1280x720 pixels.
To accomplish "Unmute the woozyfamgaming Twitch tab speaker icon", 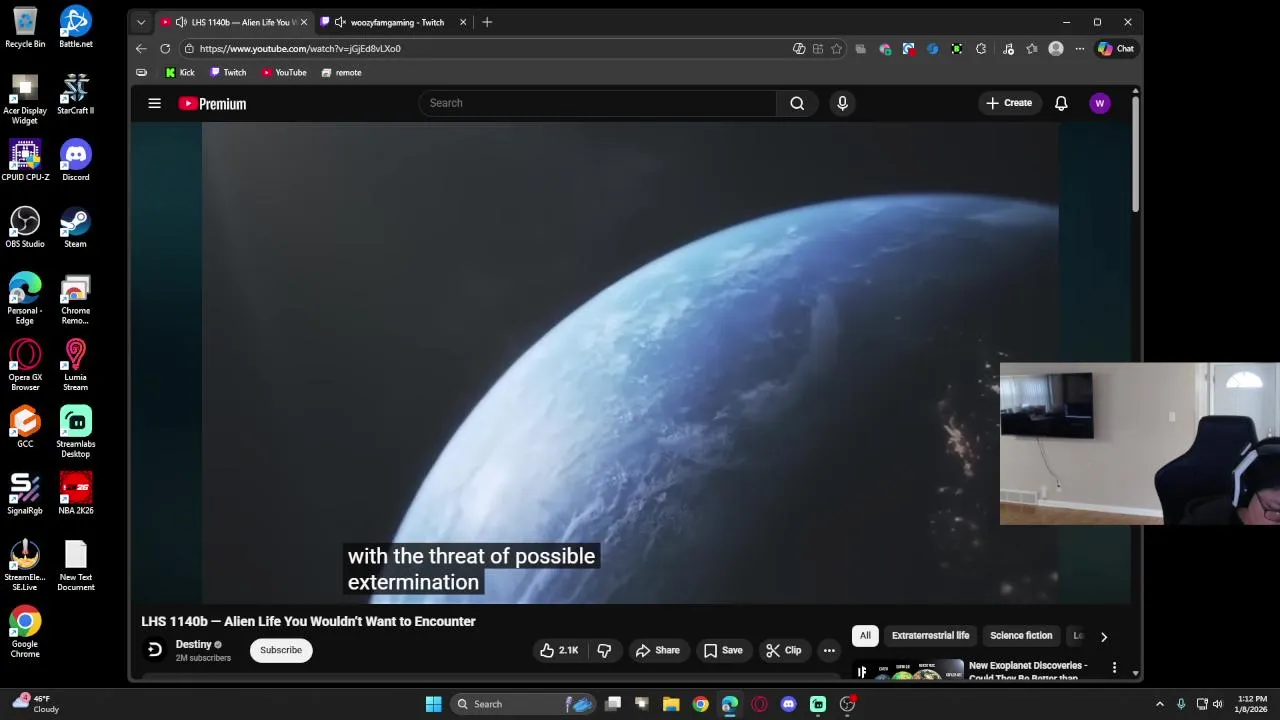I will tap(340, 22).
